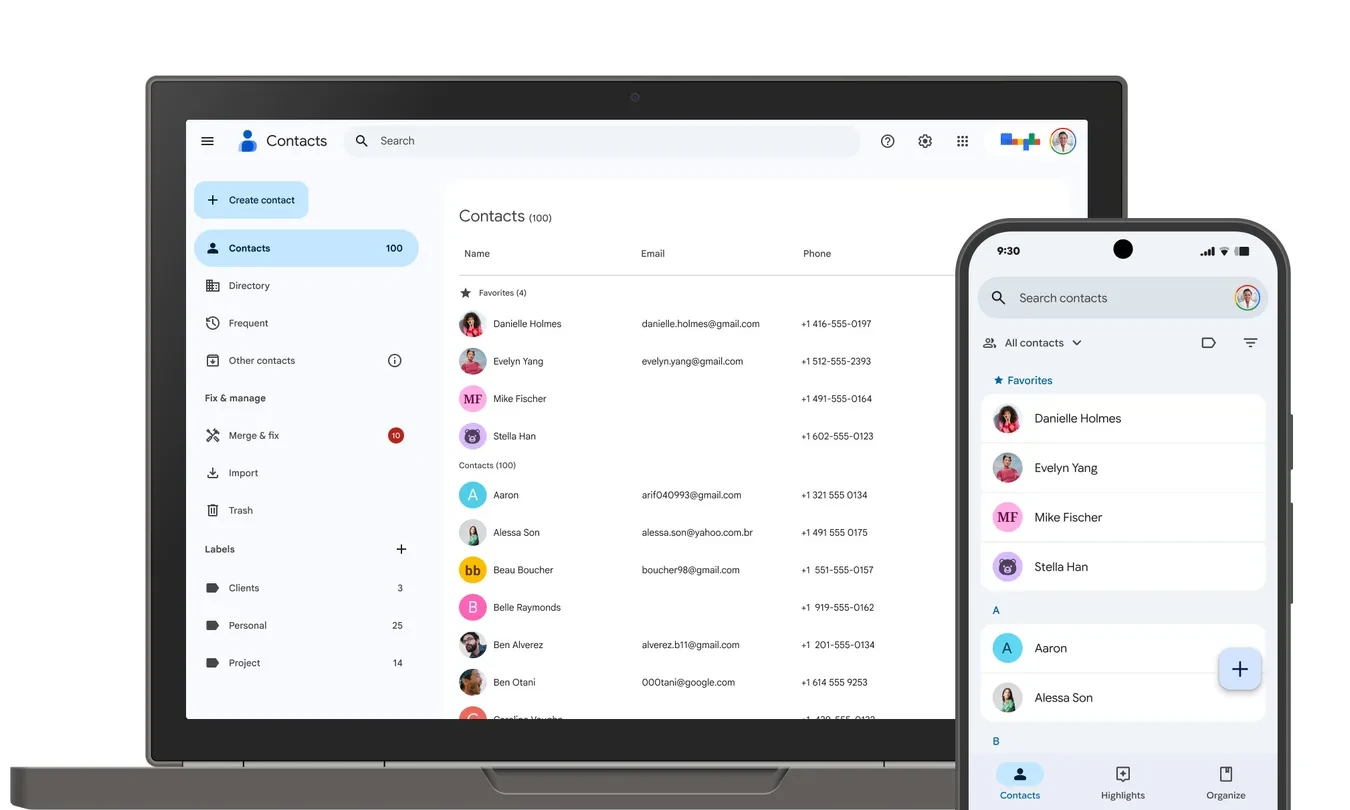Screen dimensions: 1350x810
Task: Open the help question mark icon
Action: coord(887,141)
